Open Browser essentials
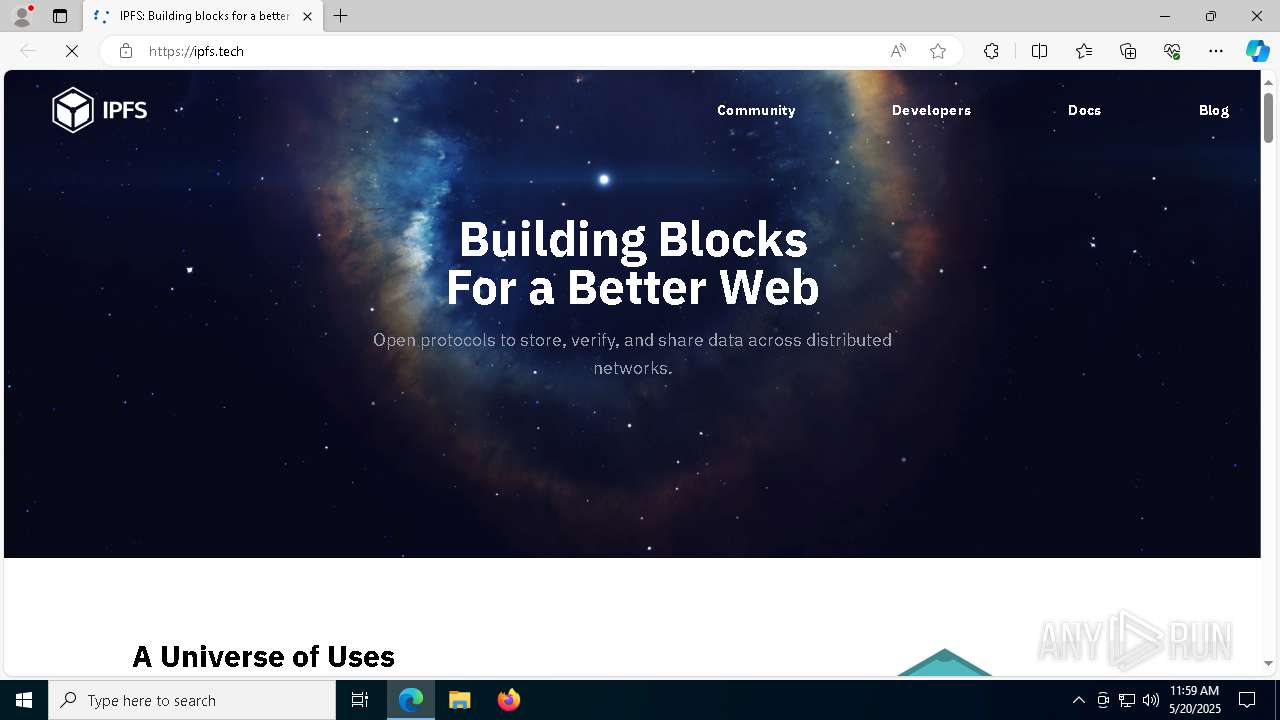 point(1172,51)
